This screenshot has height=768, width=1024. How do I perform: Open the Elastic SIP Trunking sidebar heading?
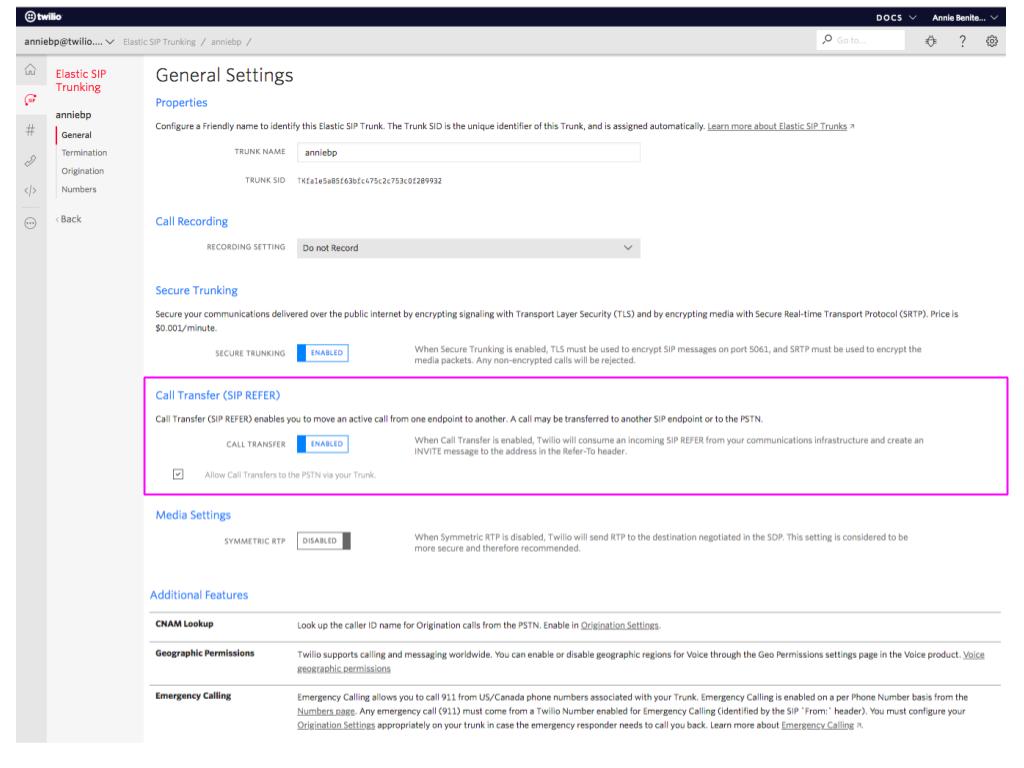tap(81, 81)
